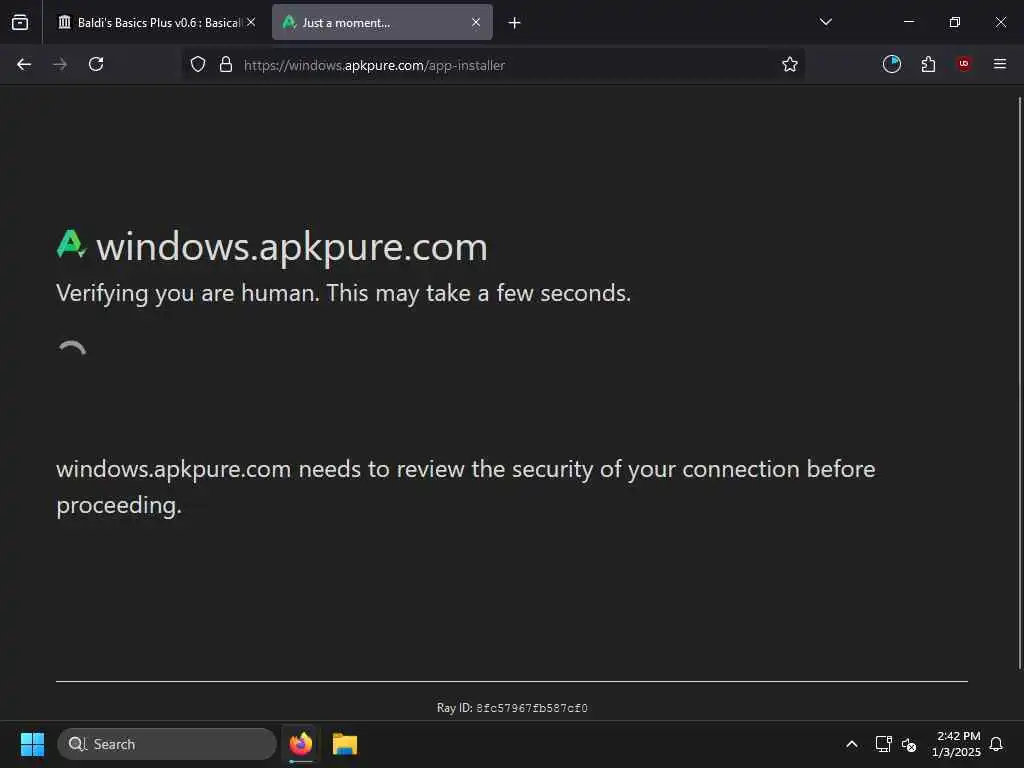Switch to Baldi's Basics Plus tab
This screenshot has width=1024, height=768.
157,22
